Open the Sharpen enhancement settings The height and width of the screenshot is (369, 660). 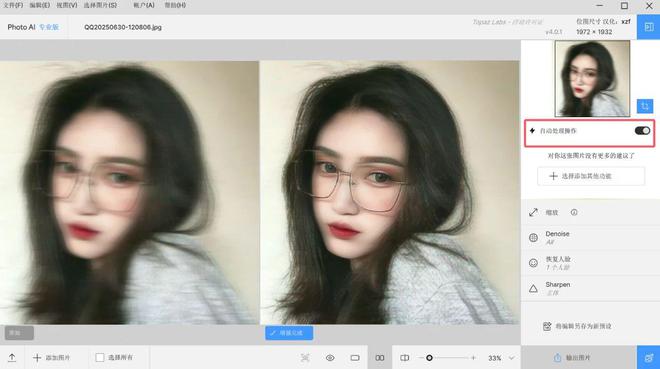coord(591,288)
